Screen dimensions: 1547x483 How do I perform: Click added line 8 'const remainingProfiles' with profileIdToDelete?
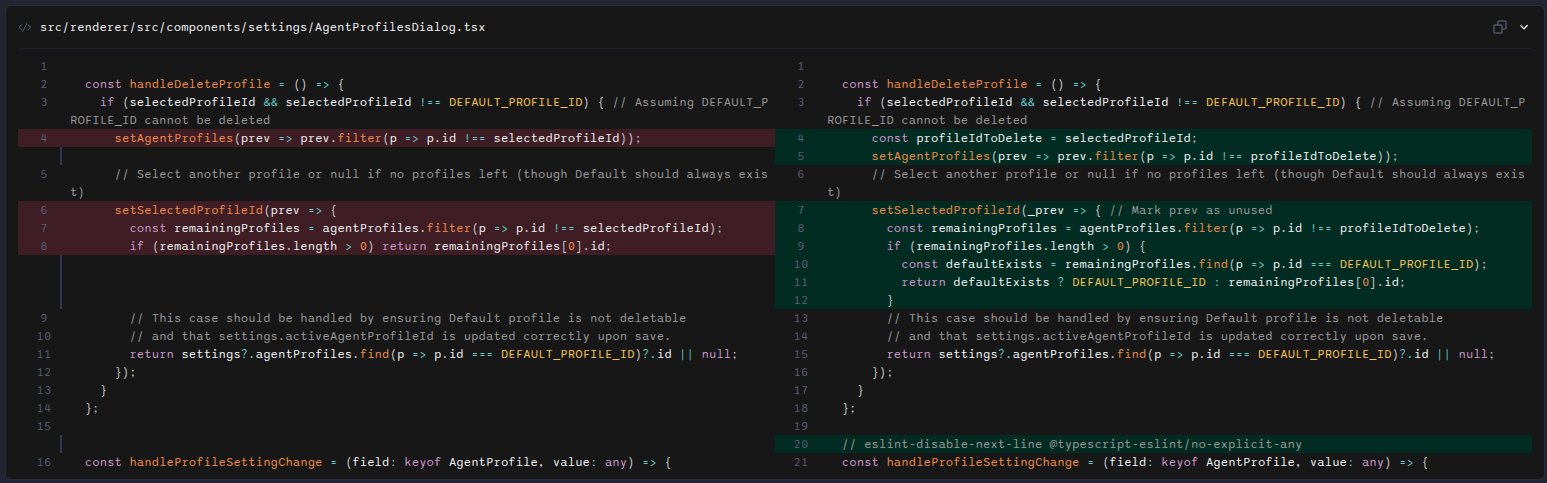(1153, 228)
